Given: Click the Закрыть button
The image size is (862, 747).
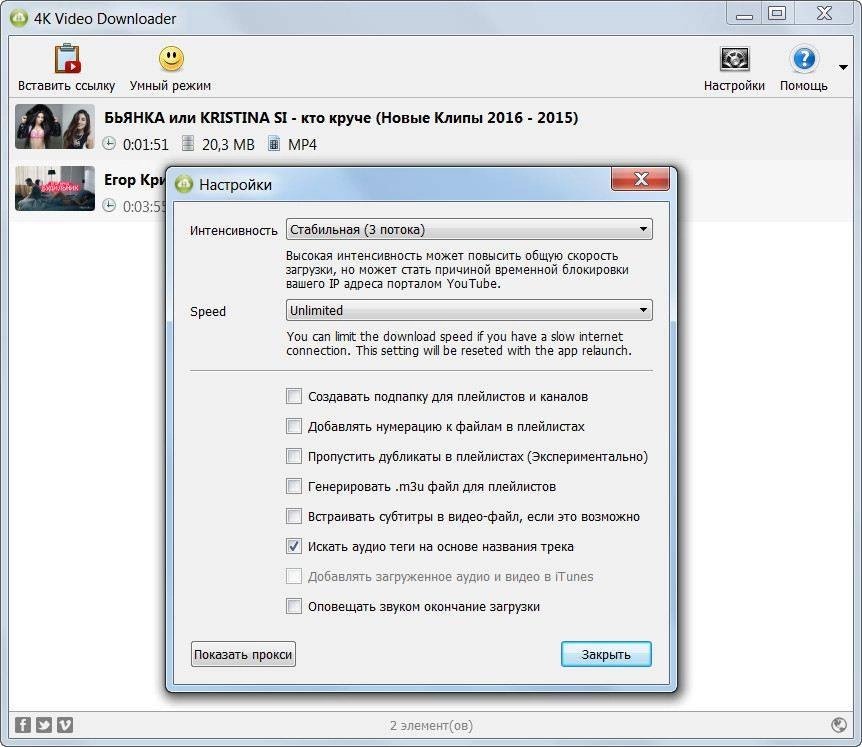Looking at the screenshot, I should (606, 654).
